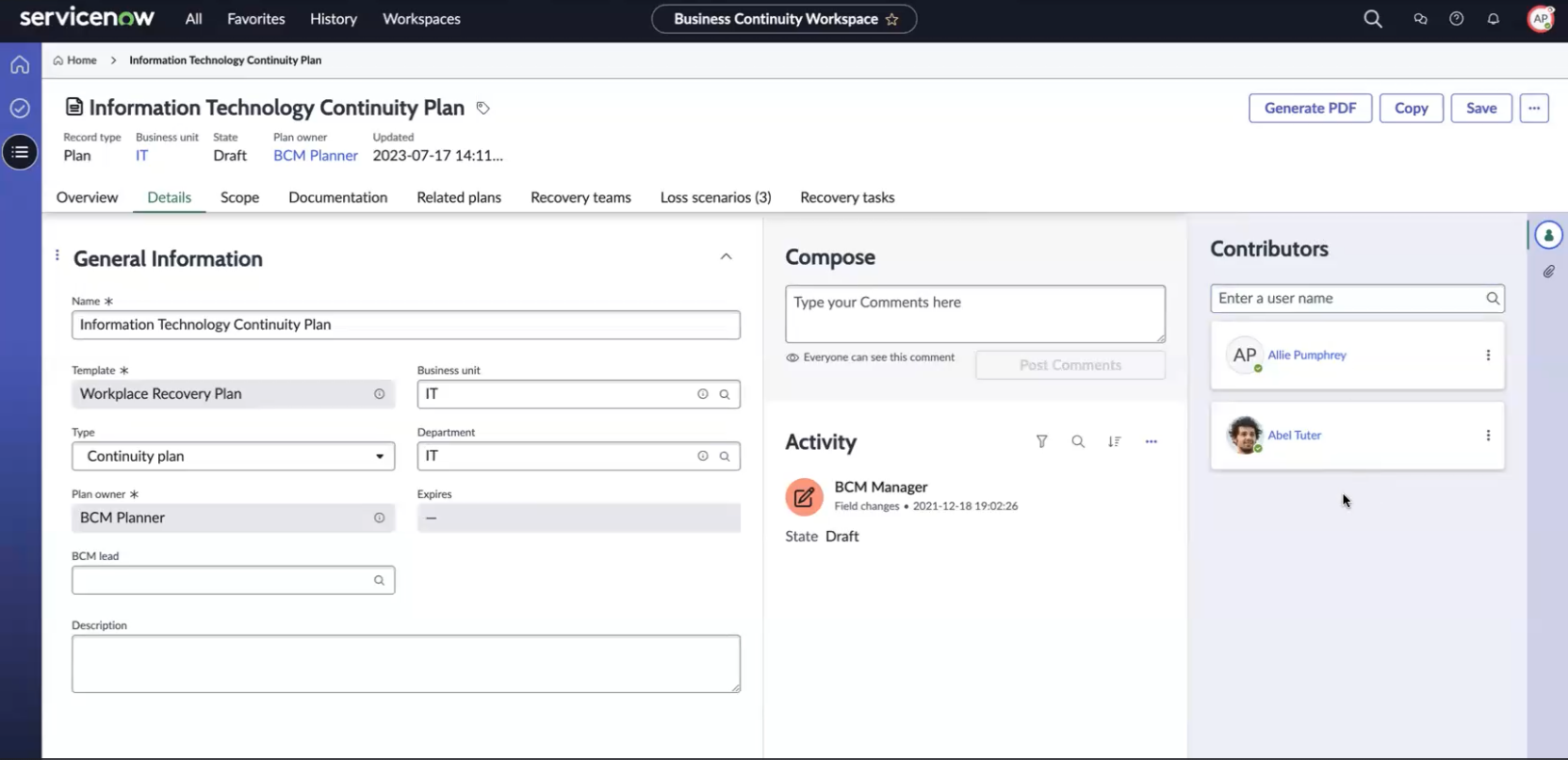This screenshot has height=760, width=1568.
Task: Switch to the Related plans tab
Action: pyautogui.click(x=459, y=197)
